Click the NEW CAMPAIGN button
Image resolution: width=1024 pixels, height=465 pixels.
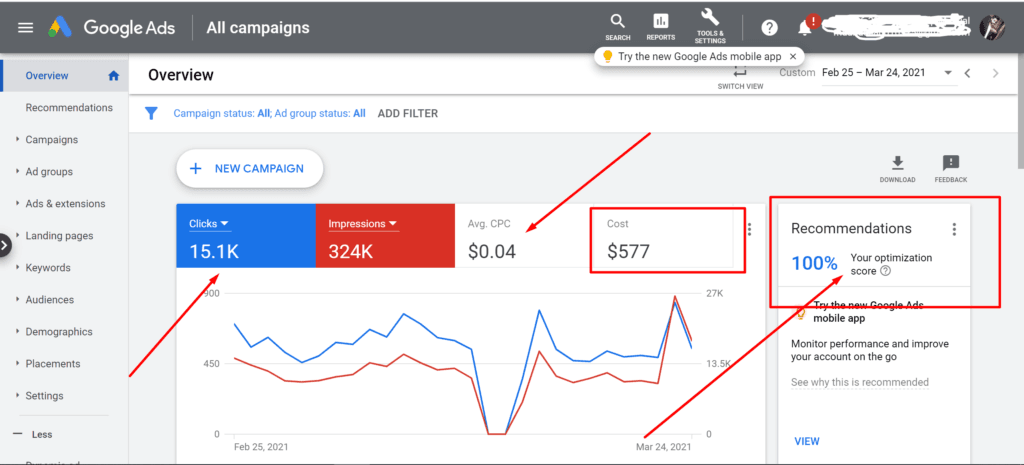tap(249, 168)
